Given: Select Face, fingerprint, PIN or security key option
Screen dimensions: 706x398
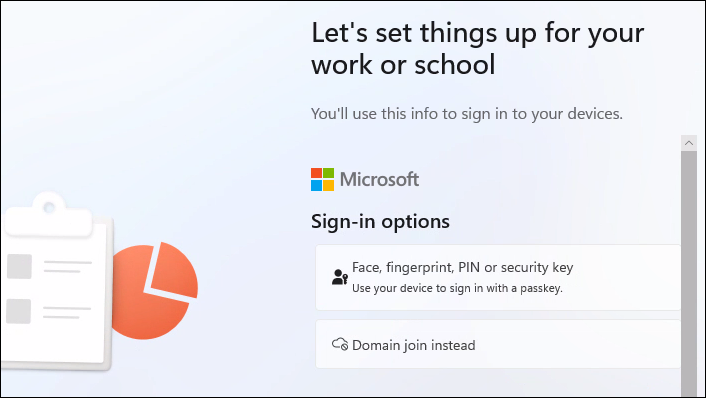Looking at the screenshot, I should click(x=498, y=277).
